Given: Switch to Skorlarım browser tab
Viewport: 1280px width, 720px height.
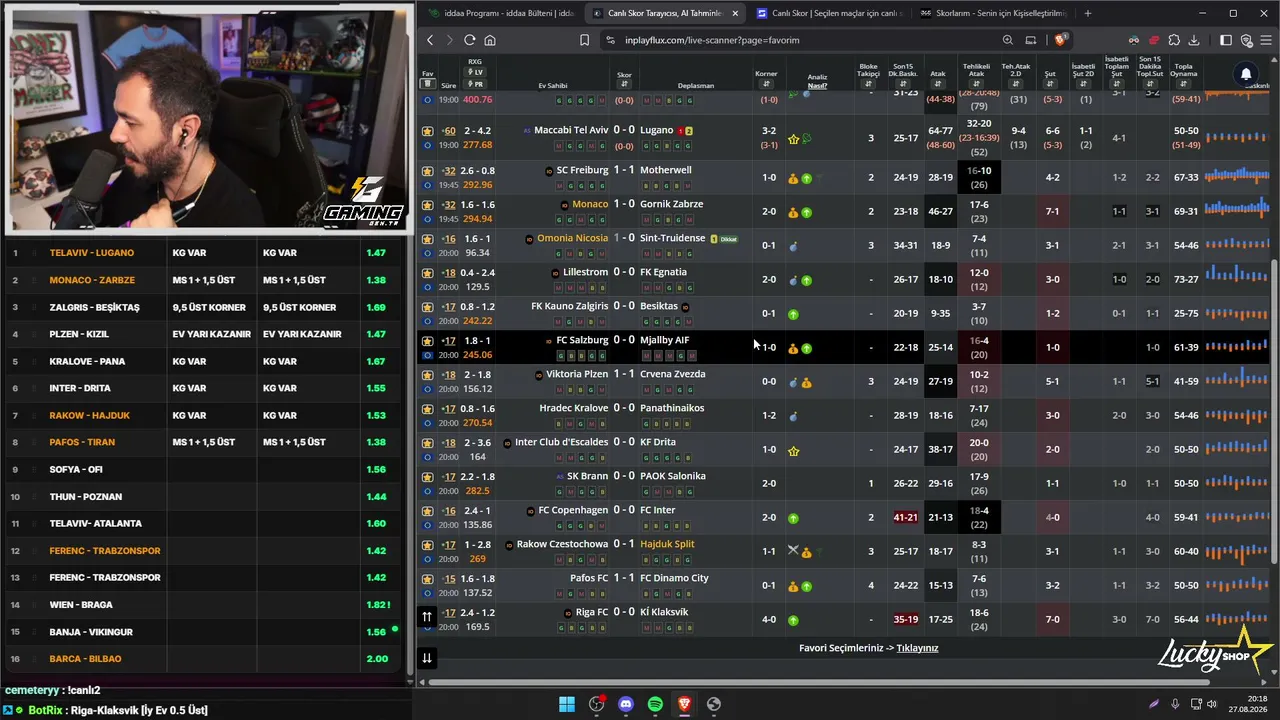Looking at the screenshot, I should [x=993, y=13].
